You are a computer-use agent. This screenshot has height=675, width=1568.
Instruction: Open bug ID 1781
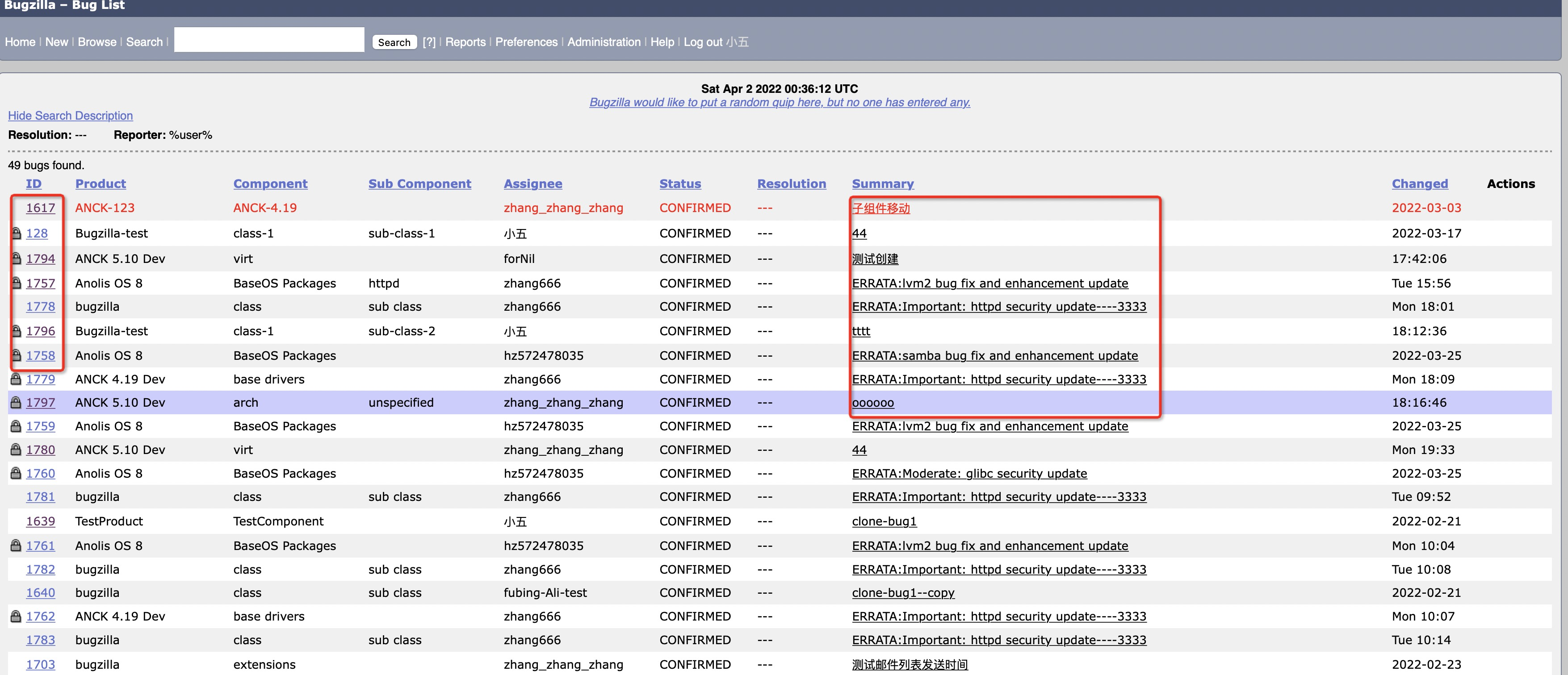pos(40,497)
